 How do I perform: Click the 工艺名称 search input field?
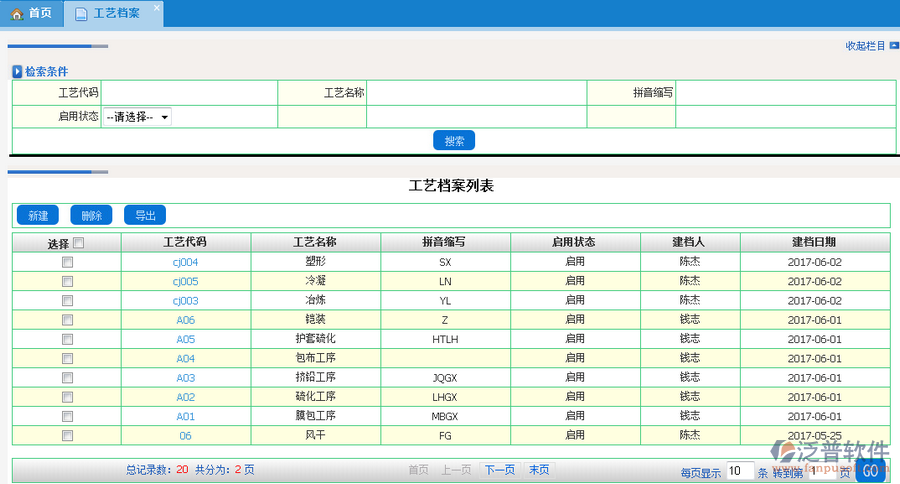point(476,93)
